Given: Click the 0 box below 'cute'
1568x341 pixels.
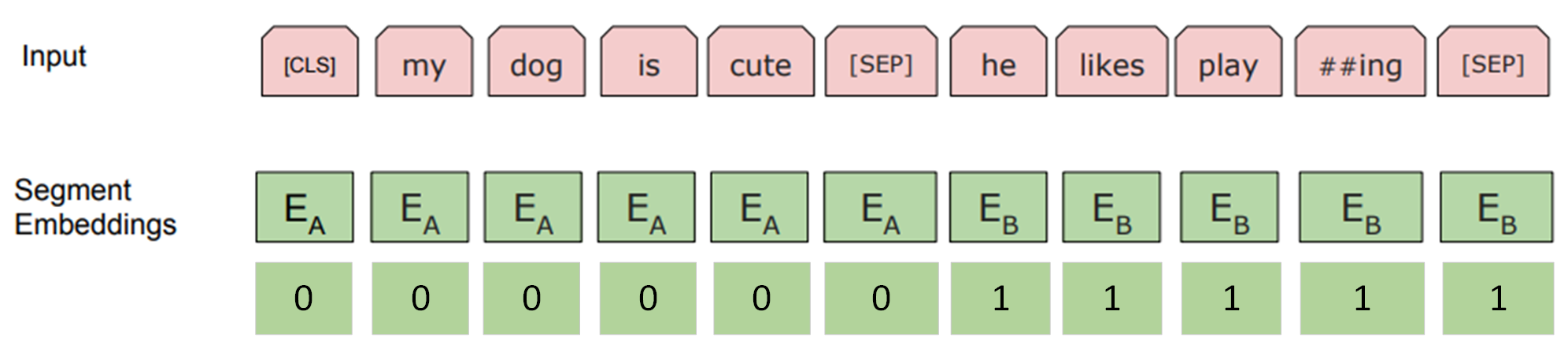Looking at the screenshot, I should 761,298.
